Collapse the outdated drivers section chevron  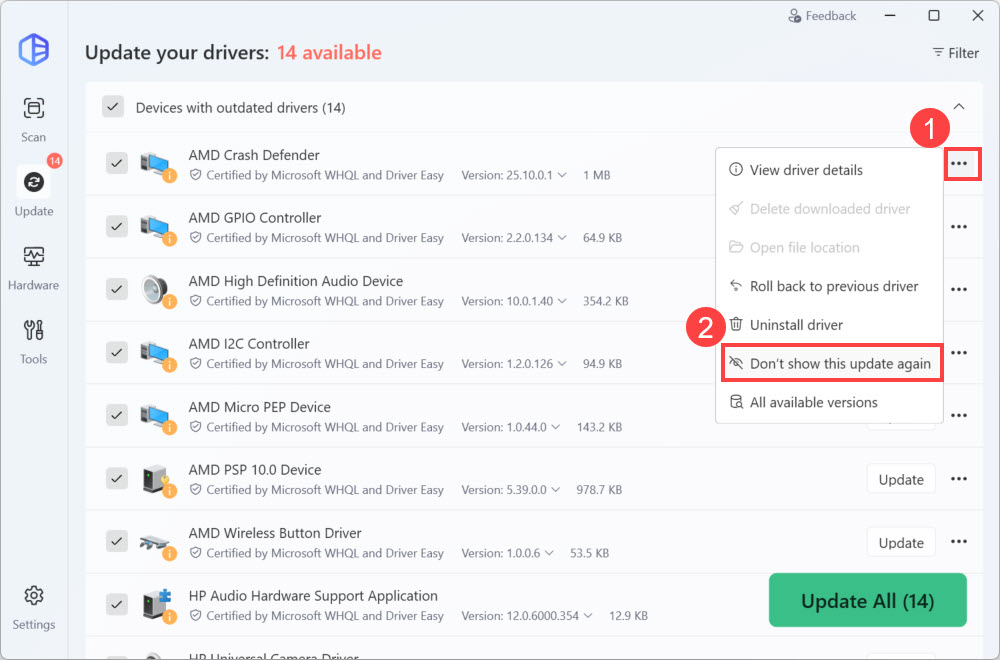(x=958, y=106)
